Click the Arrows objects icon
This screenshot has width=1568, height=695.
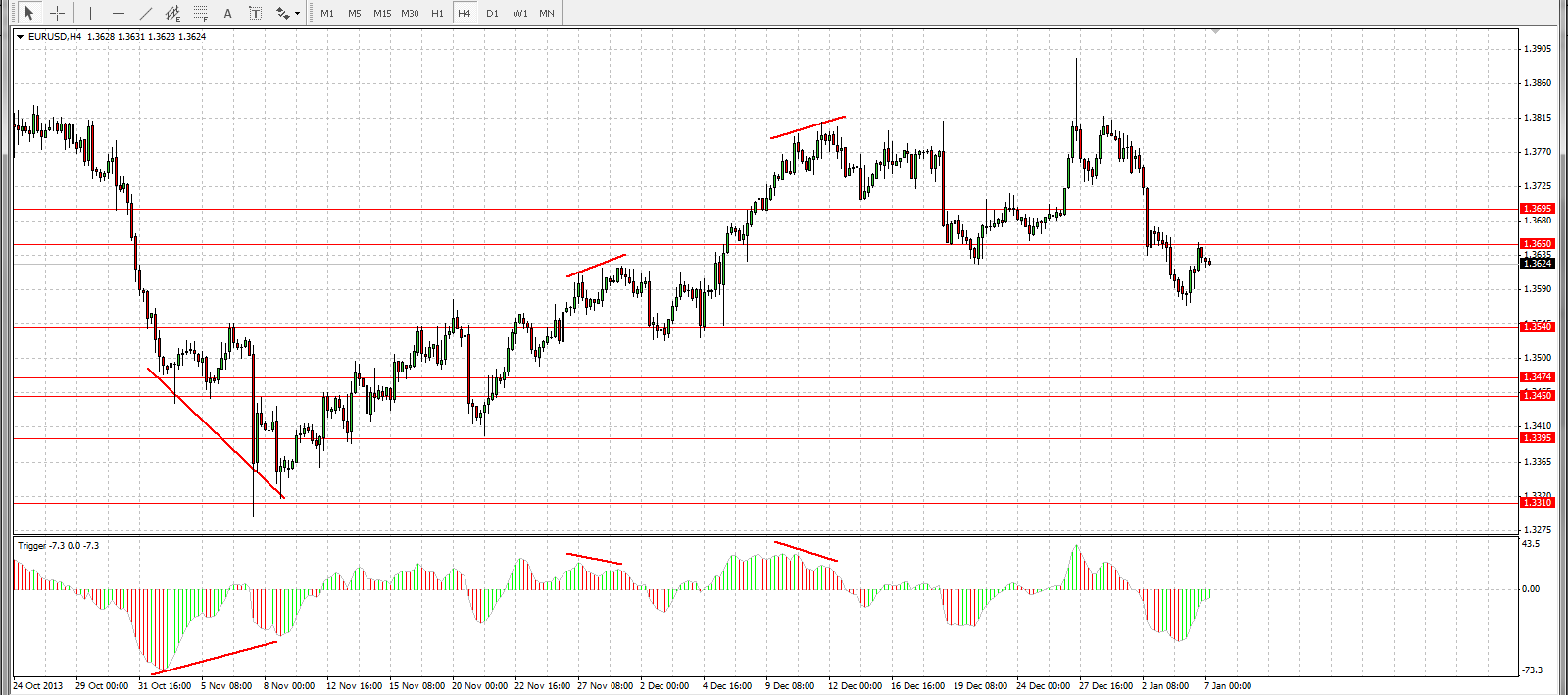click(x=283, y=13)
